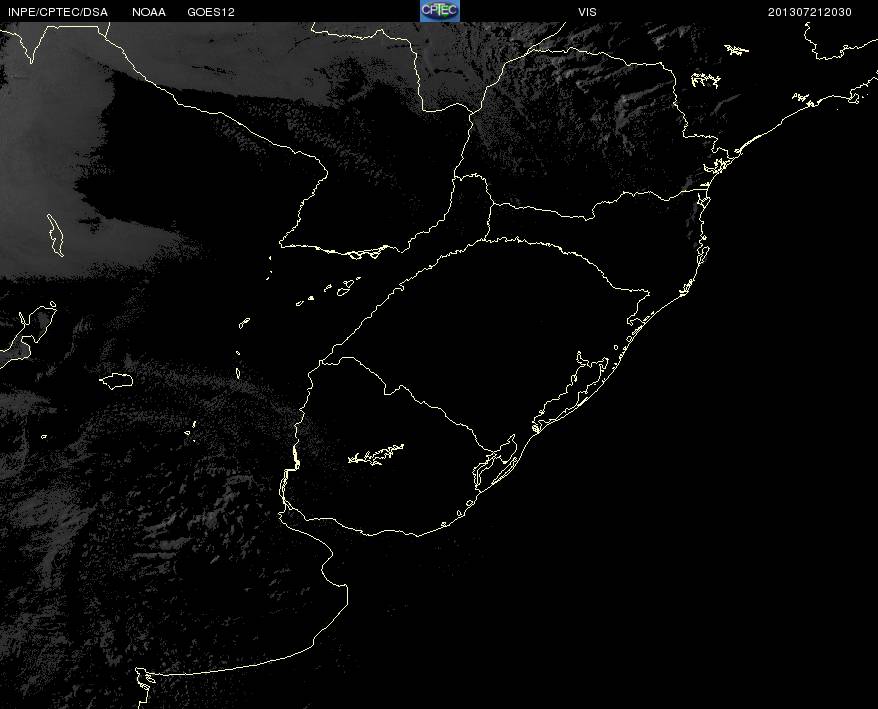Image resolution: width=878 pixels, height=709 pixels.
Task: Click the Lagoa Mirim outline on the Uruguay border
Action: pyautogui.click(x=495, y=462)
